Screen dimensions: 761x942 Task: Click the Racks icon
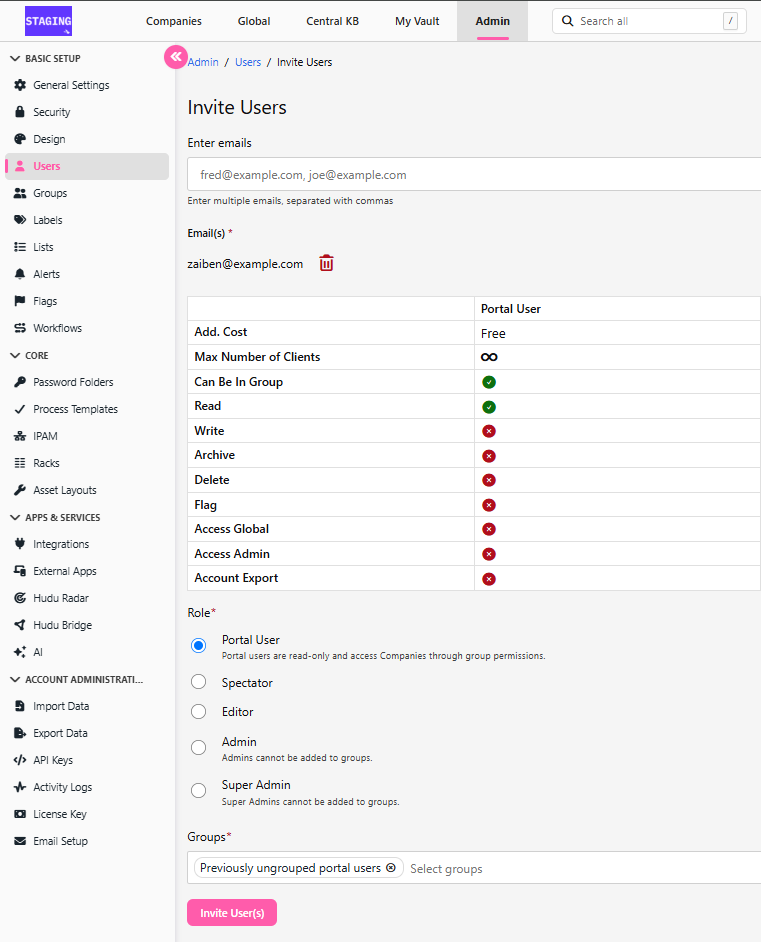tap(20, 464)
